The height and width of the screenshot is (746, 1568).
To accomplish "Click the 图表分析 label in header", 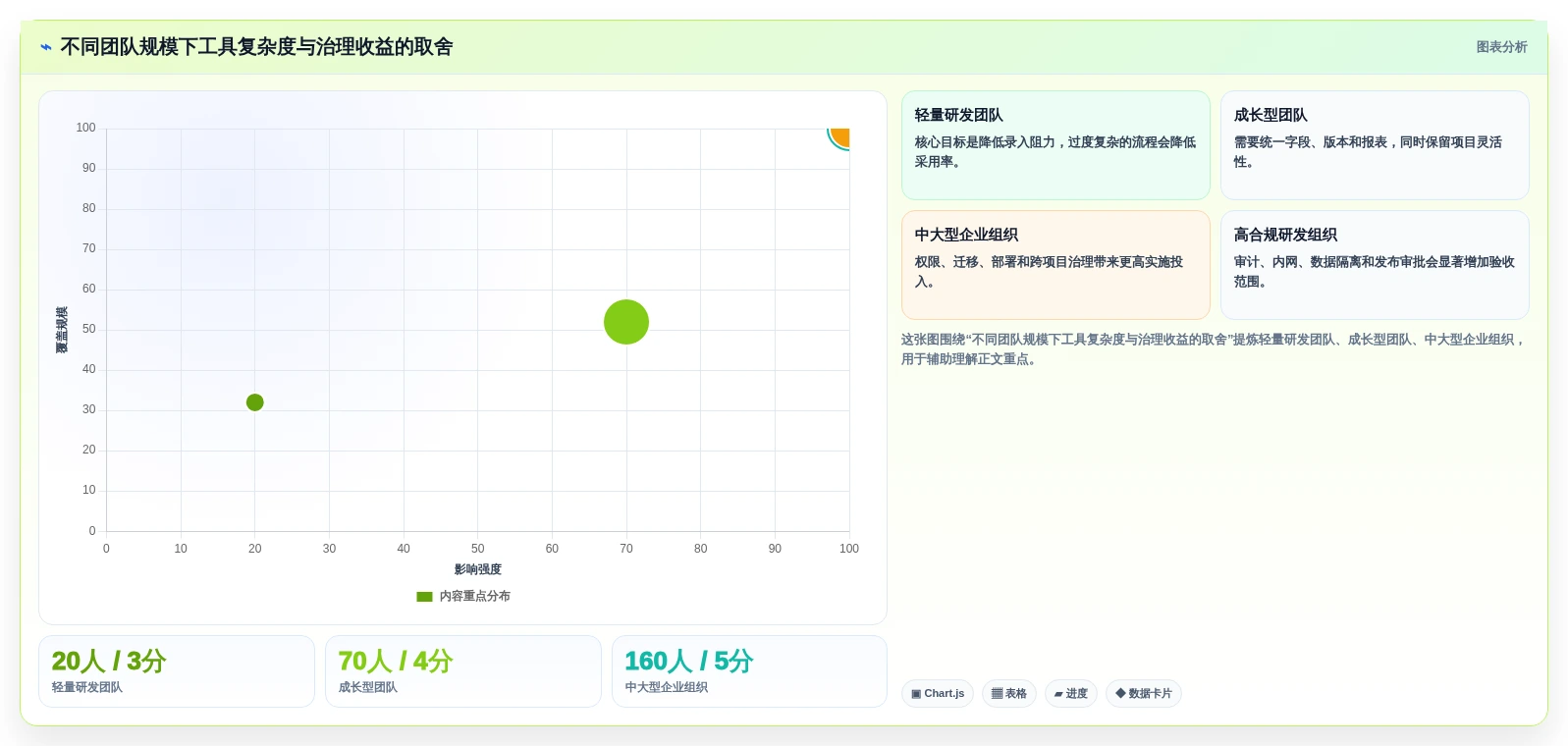I will click(1501, 47).
